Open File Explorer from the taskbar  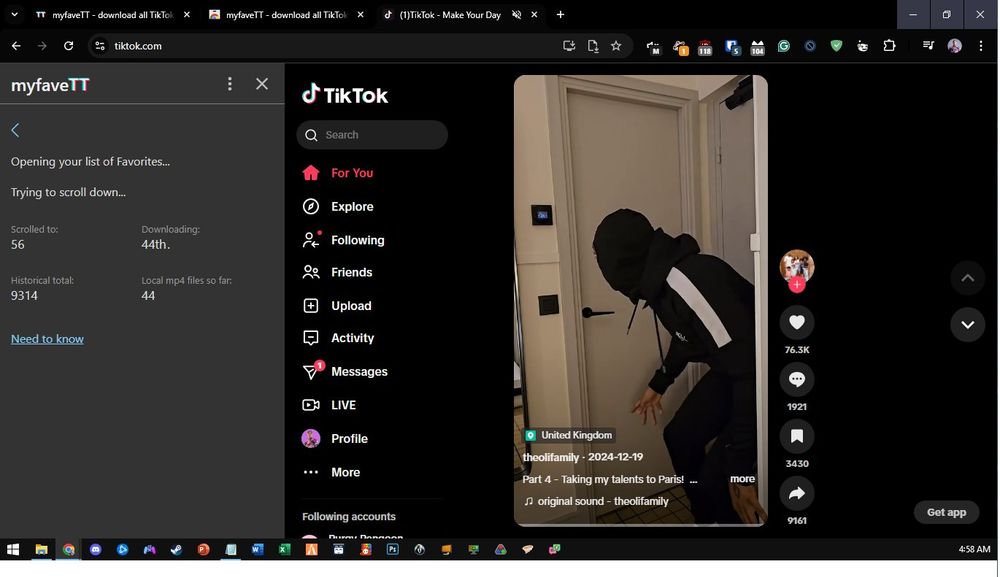[x=41, y=549]
